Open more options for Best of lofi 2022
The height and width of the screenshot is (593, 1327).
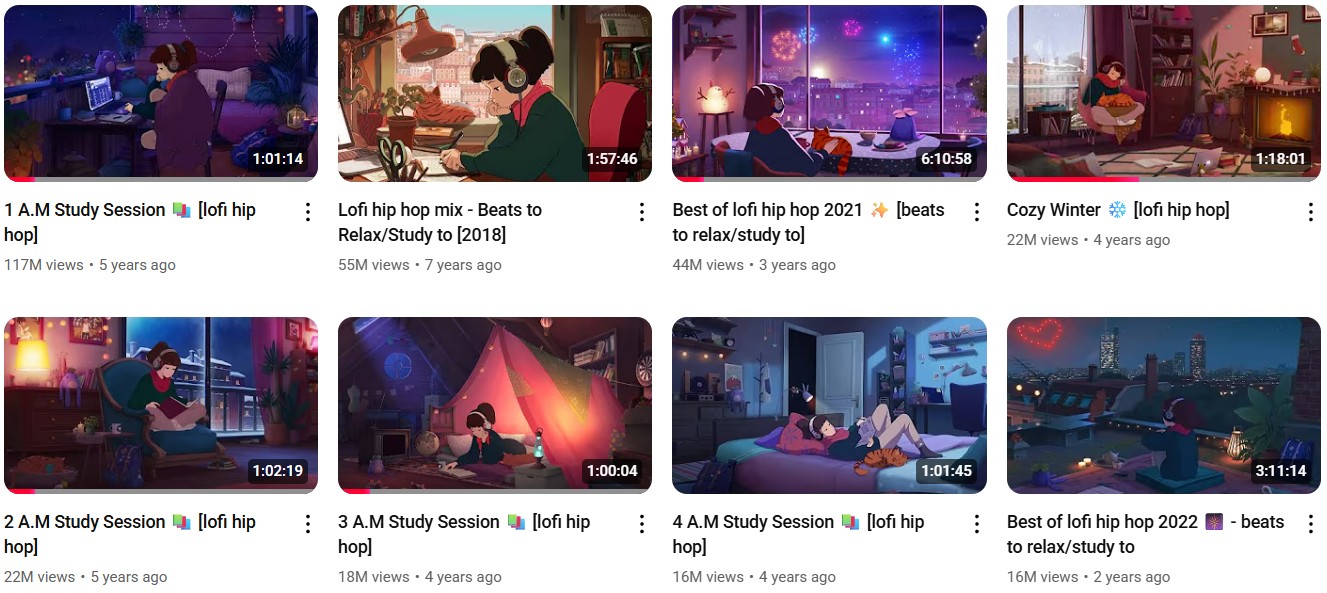pyautogui.click(x=1311, y=523)
